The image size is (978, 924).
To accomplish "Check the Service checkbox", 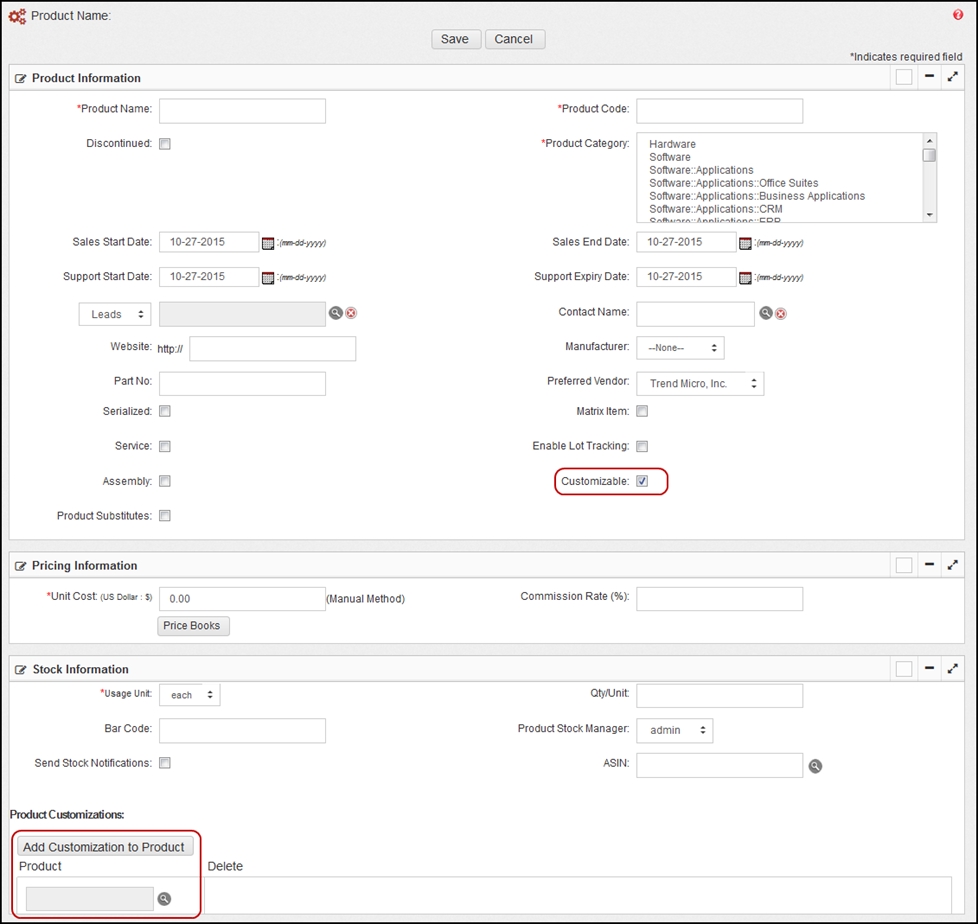I will click(x=165, y=446).
